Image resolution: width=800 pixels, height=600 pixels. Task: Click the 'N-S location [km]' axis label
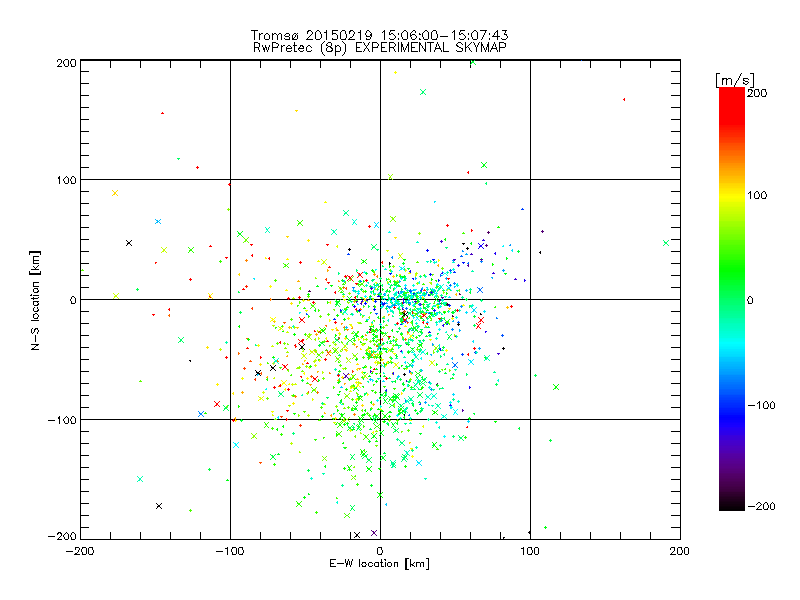coord(35,301)
